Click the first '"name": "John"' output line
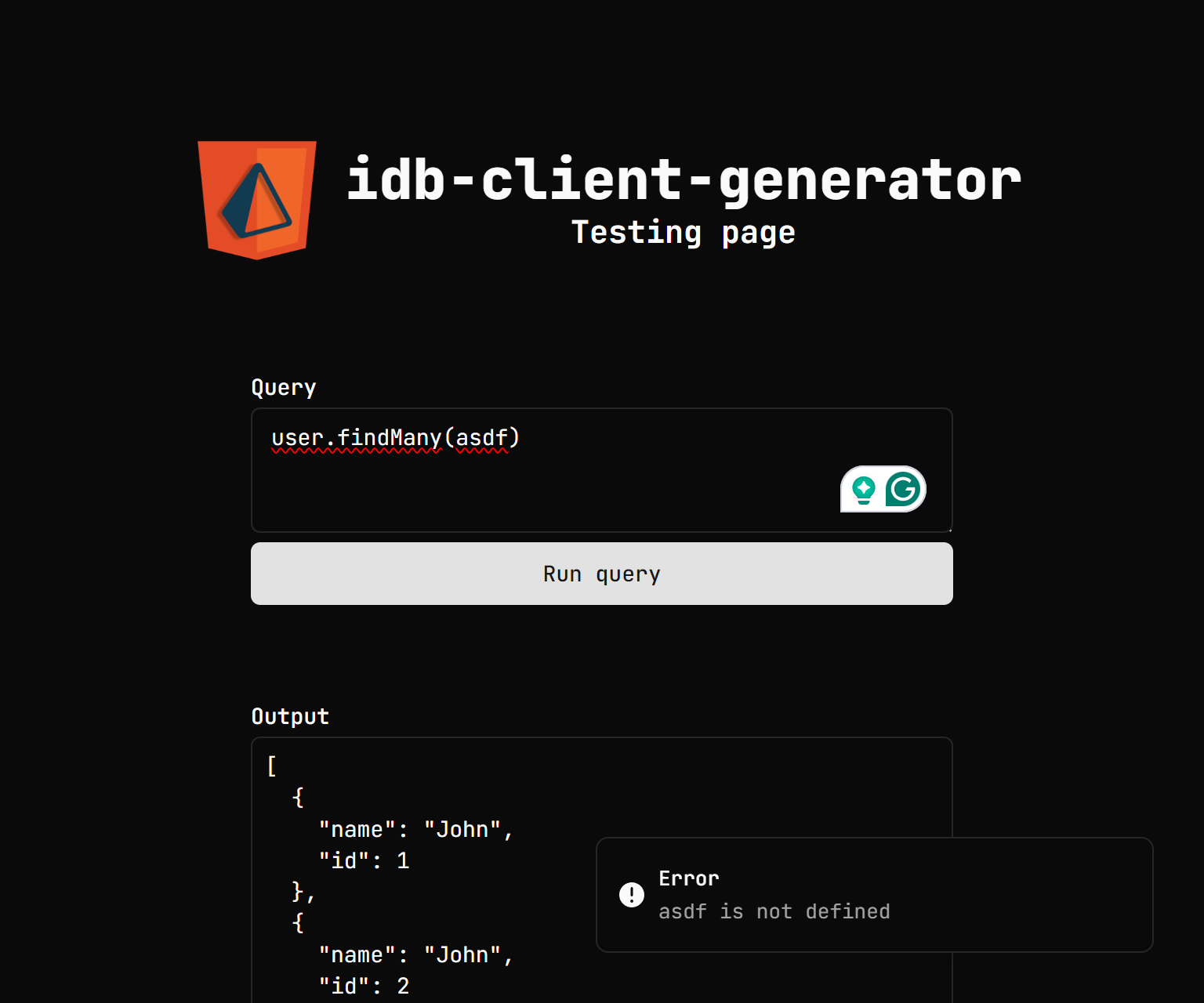Viewport: 1204px width, 1003px height. point(416,830)
